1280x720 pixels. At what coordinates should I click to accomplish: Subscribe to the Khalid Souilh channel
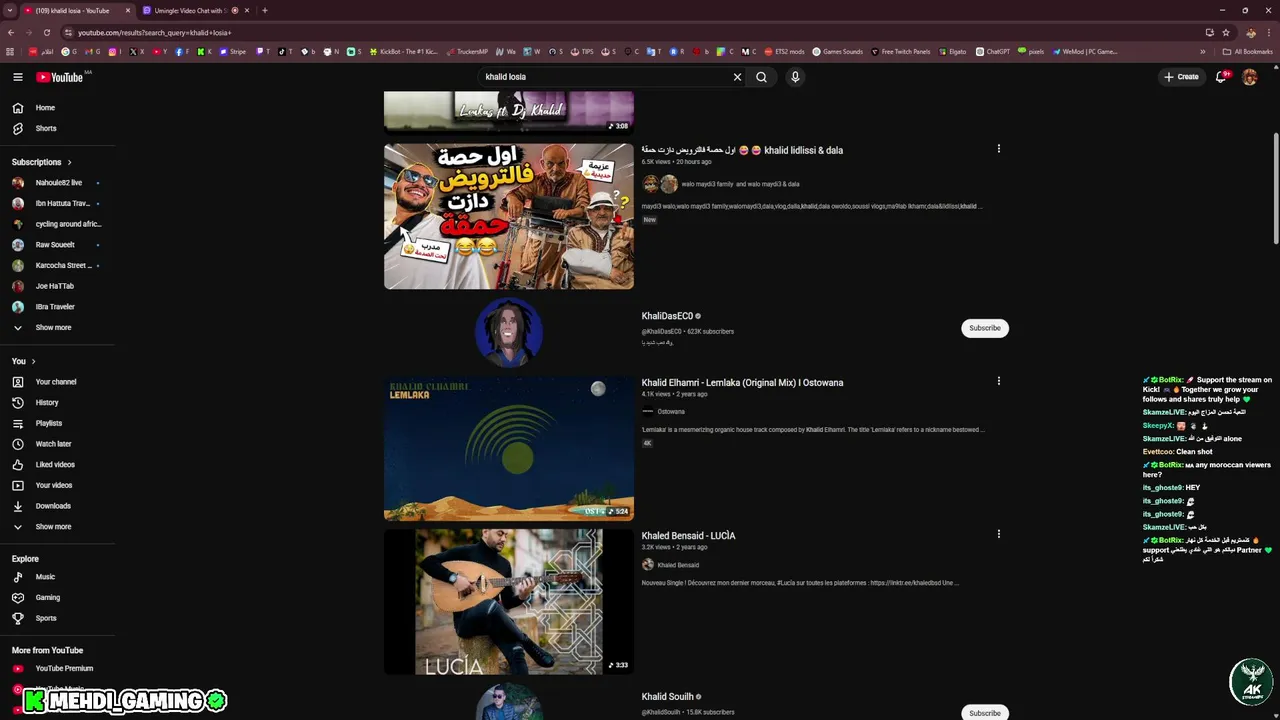(x=985, y=713)
